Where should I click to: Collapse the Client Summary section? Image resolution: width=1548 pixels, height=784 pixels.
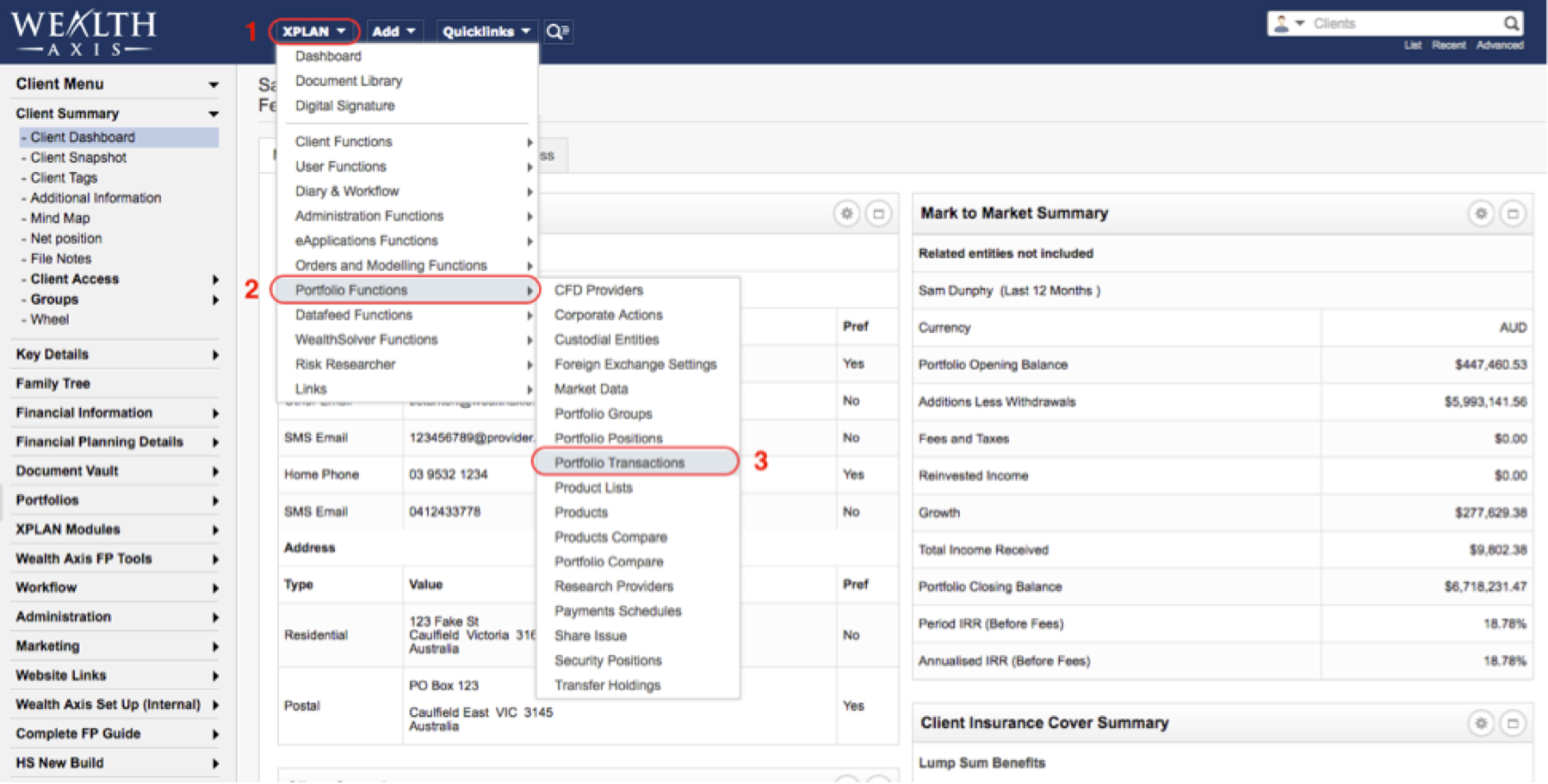pos(213,114)
